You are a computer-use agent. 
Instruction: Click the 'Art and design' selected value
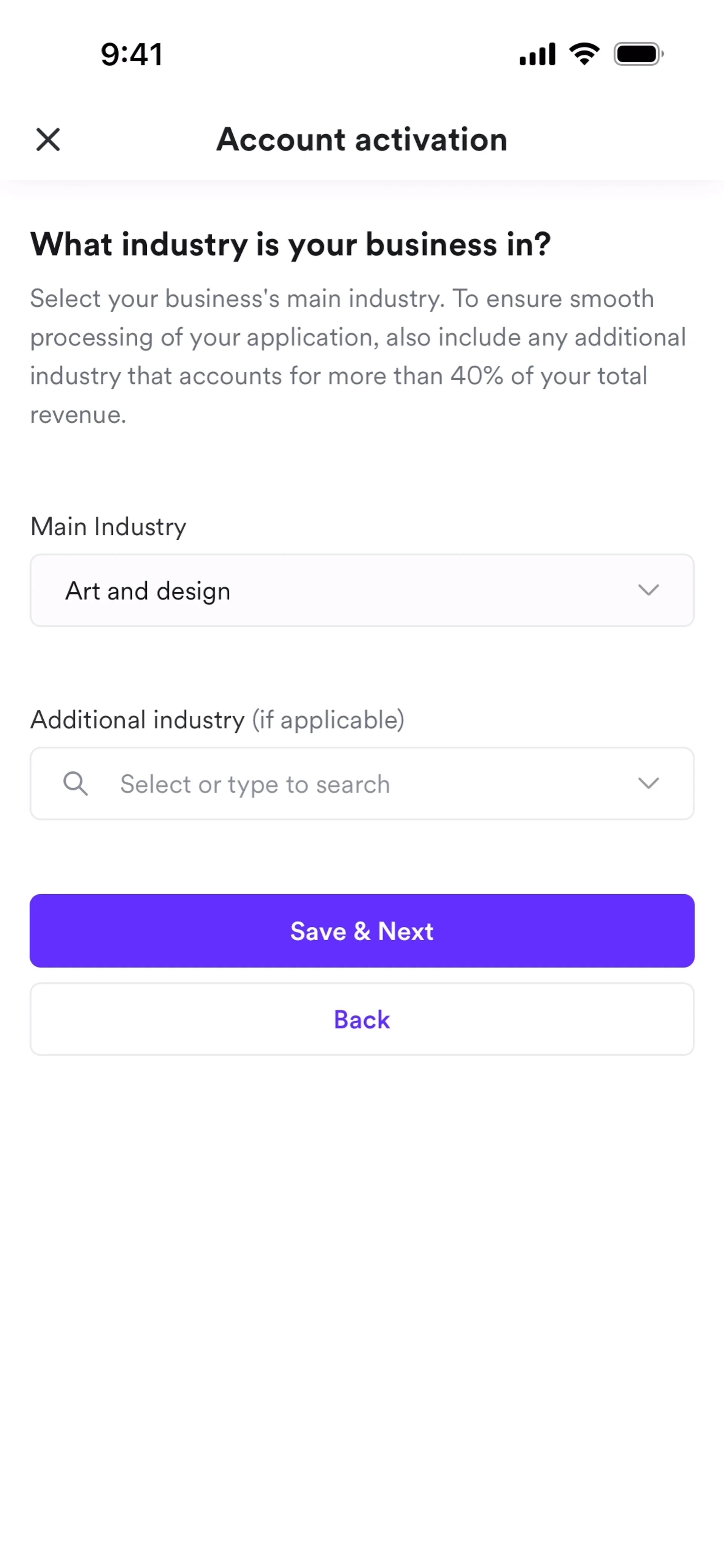coord(148,591)
